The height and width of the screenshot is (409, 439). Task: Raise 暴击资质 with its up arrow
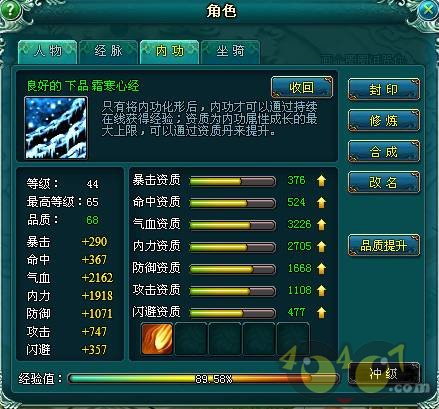tap(321, 181)
